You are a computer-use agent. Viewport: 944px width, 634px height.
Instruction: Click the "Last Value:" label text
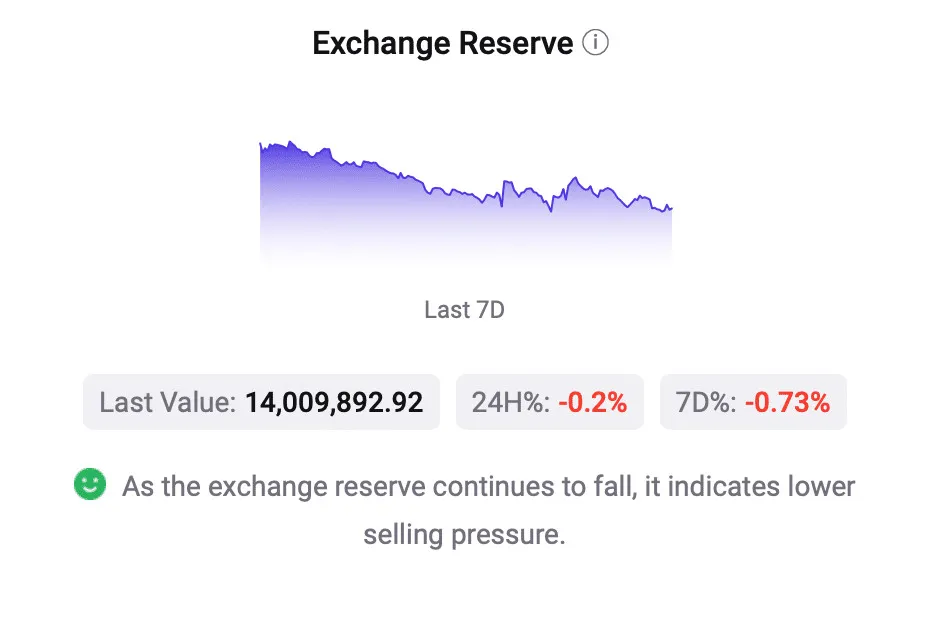[x=168, y=403]
